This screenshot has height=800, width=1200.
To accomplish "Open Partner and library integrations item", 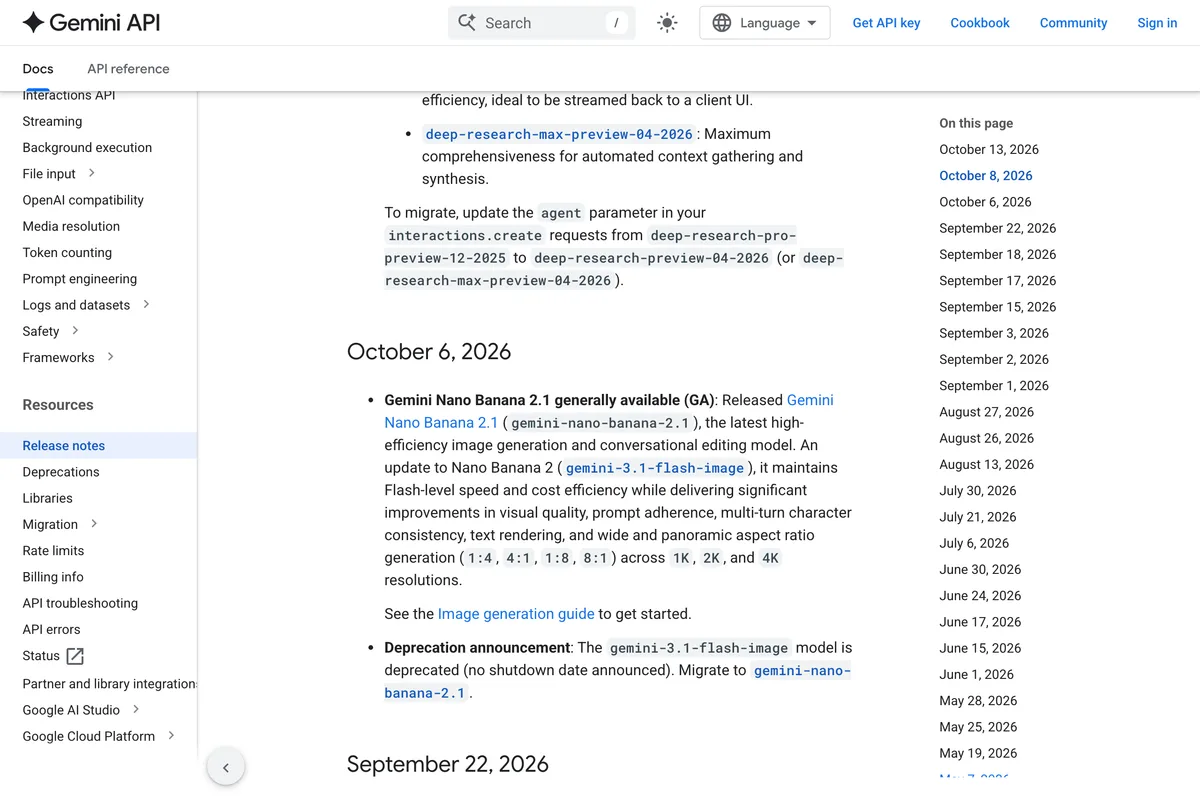I will coord(109,684).
